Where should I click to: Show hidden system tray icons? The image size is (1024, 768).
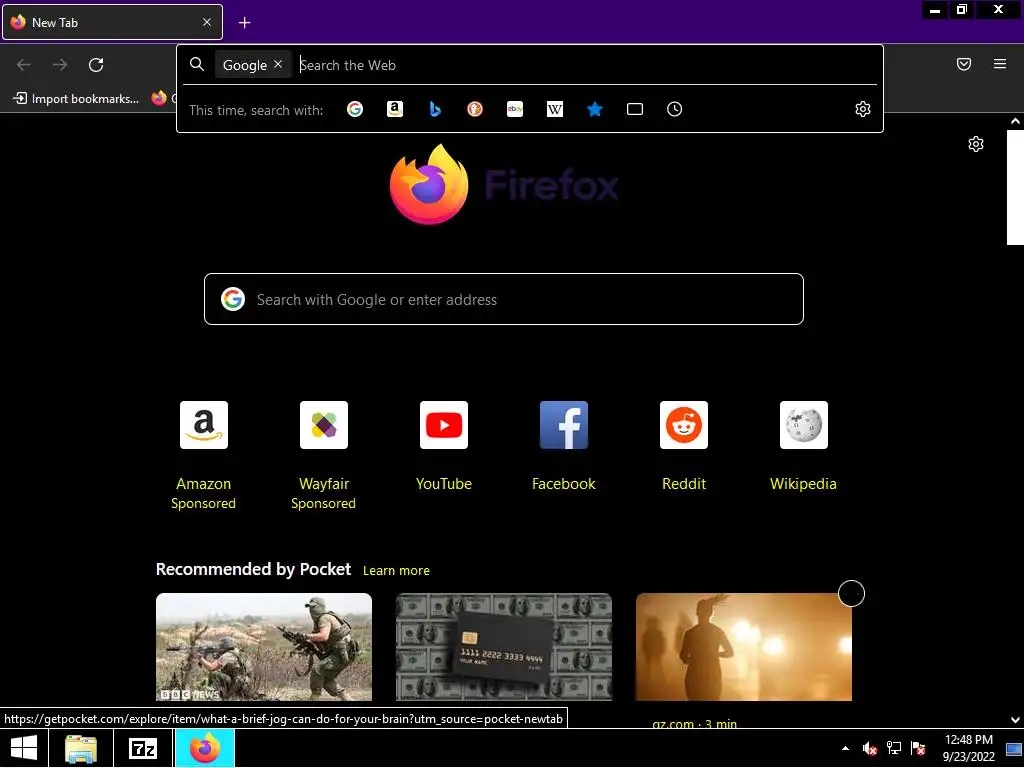(x=846, y=748)
